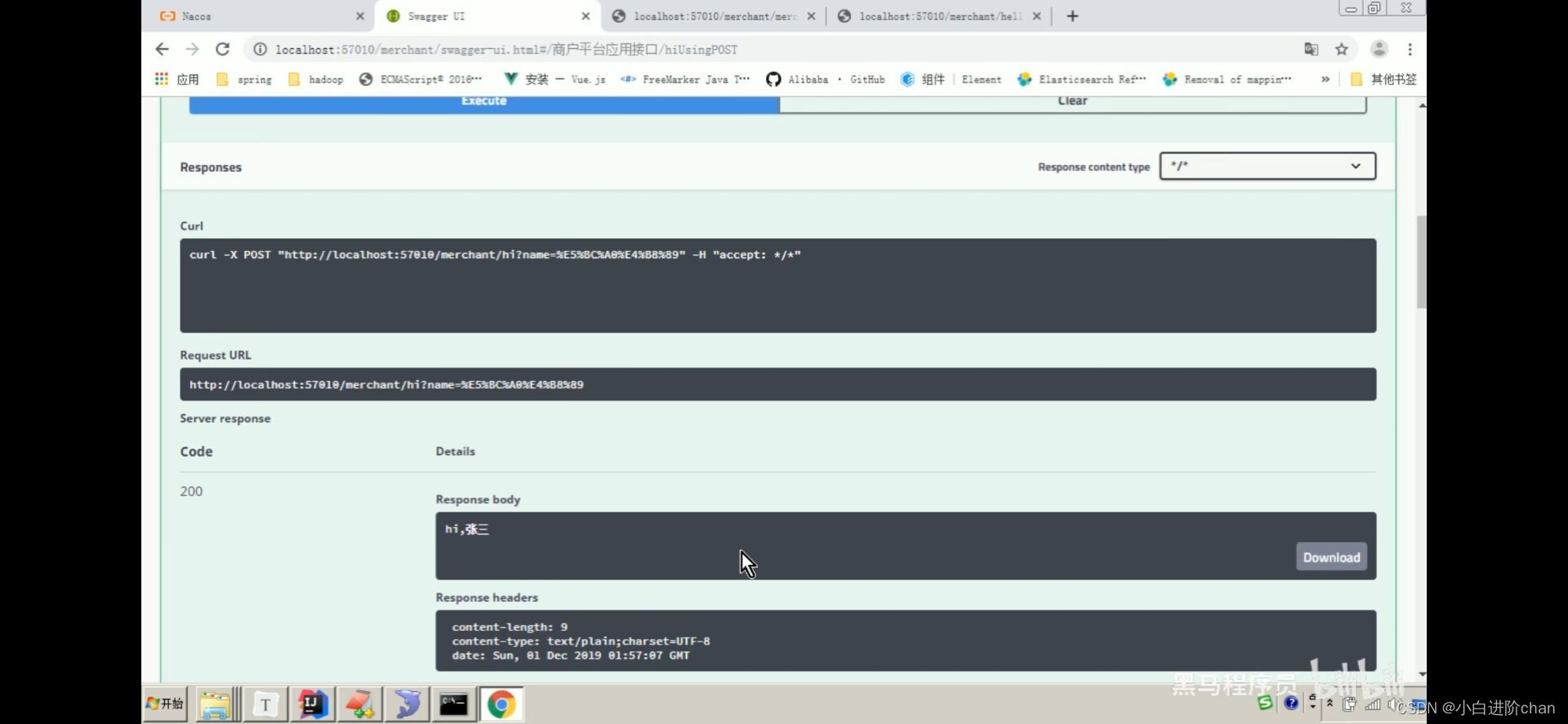Open the site info icon in the address bar
The height and width of the screenshot is (724, 1568).
coord(260,50)
